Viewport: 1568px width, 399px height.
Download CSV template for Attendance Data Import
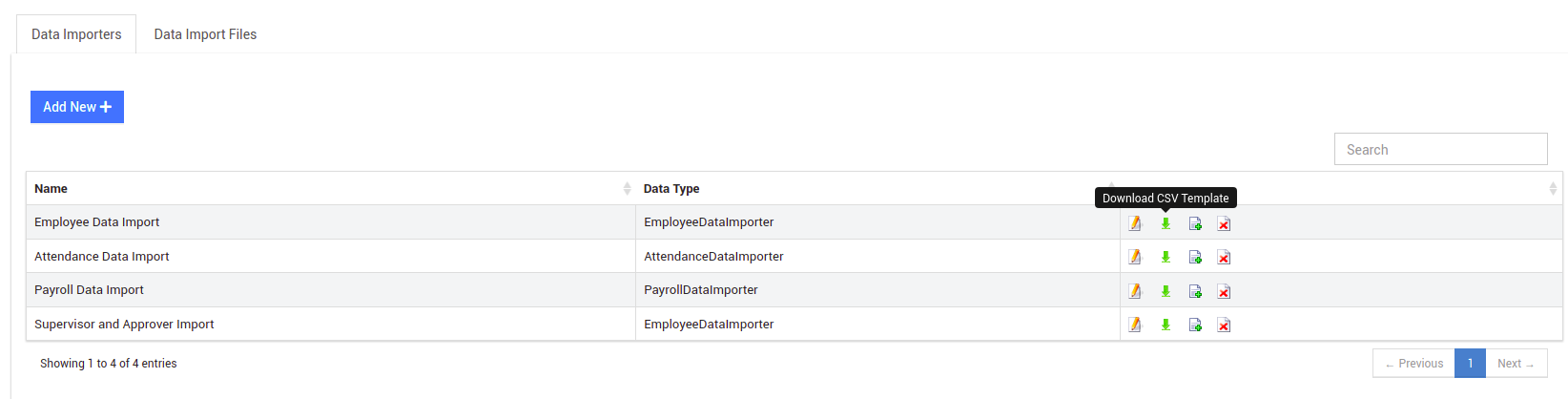pyautogui.click(x=1166, y=257)
